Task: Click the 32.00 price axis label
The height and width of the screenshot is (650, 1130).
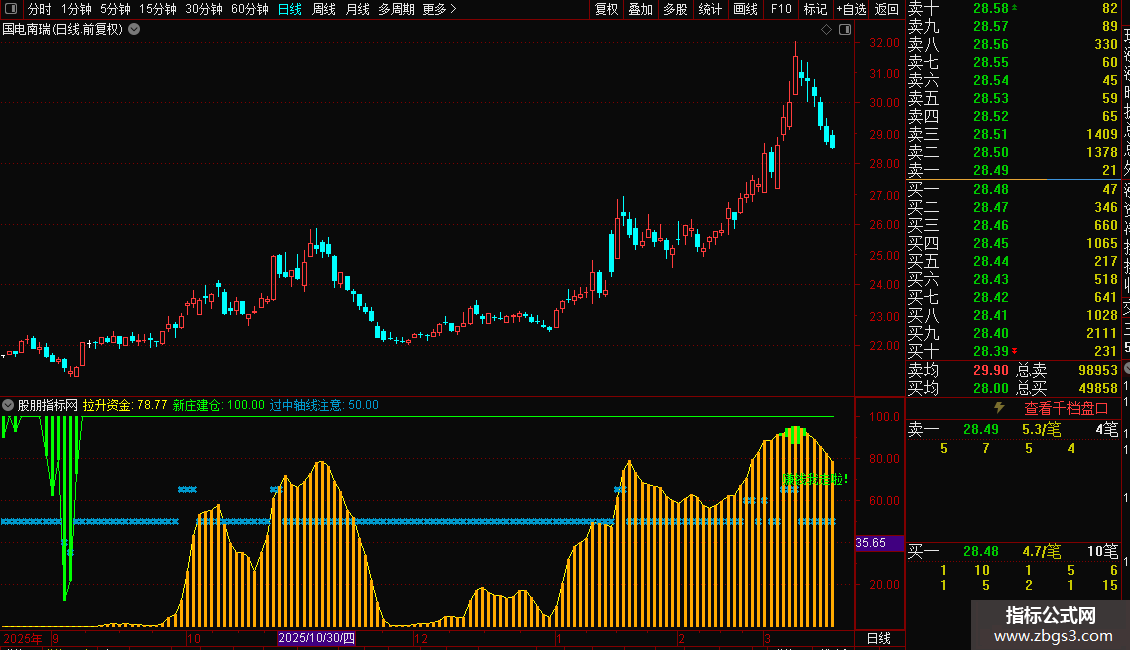Action: coord(884,43)
